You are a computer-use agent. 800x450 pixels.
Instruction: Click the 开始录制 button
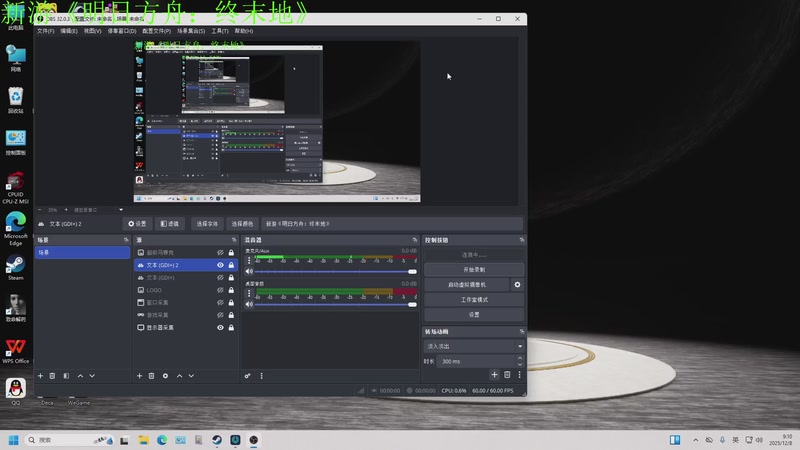click(473, 270)
